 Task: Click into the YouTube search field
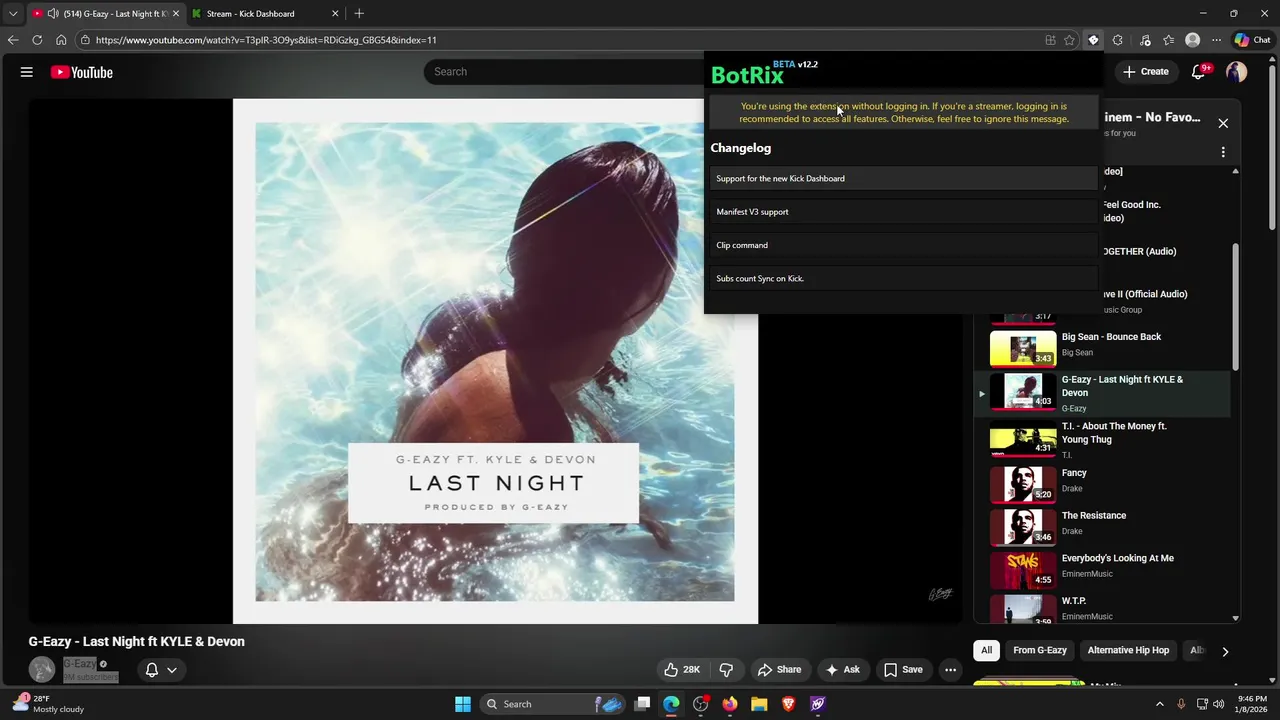565,72
